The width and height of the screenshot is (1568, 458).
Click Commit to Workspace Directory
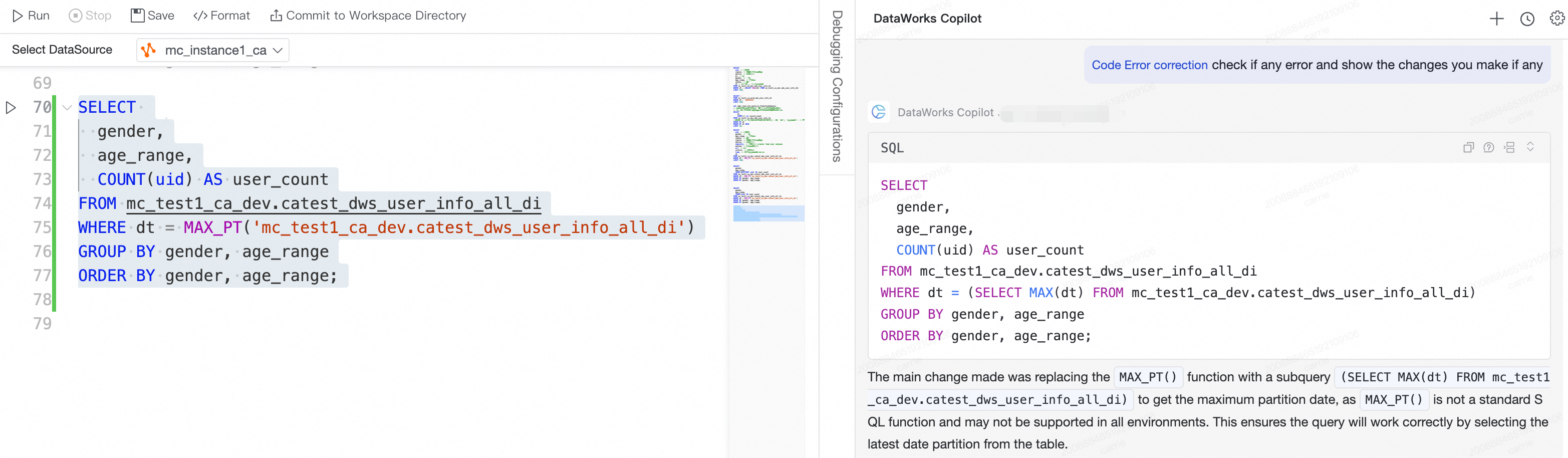click(x=368, y=15)
